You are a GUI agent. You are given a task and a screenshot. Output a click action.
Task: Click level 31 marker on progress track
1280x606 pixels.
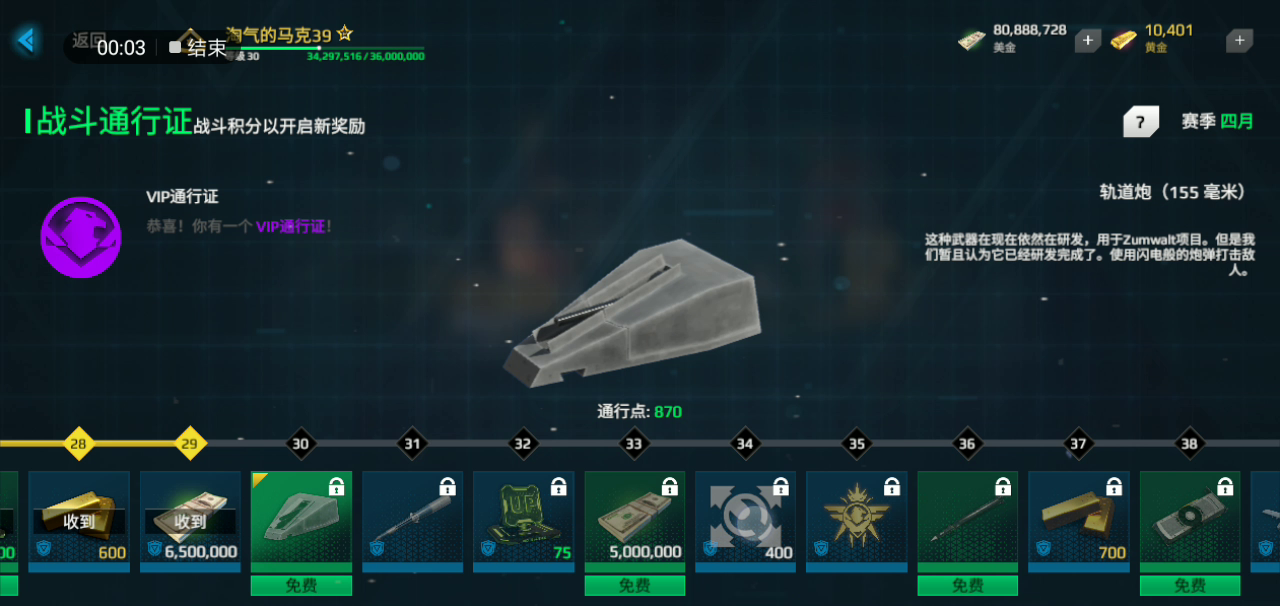(x=412, y=443)
